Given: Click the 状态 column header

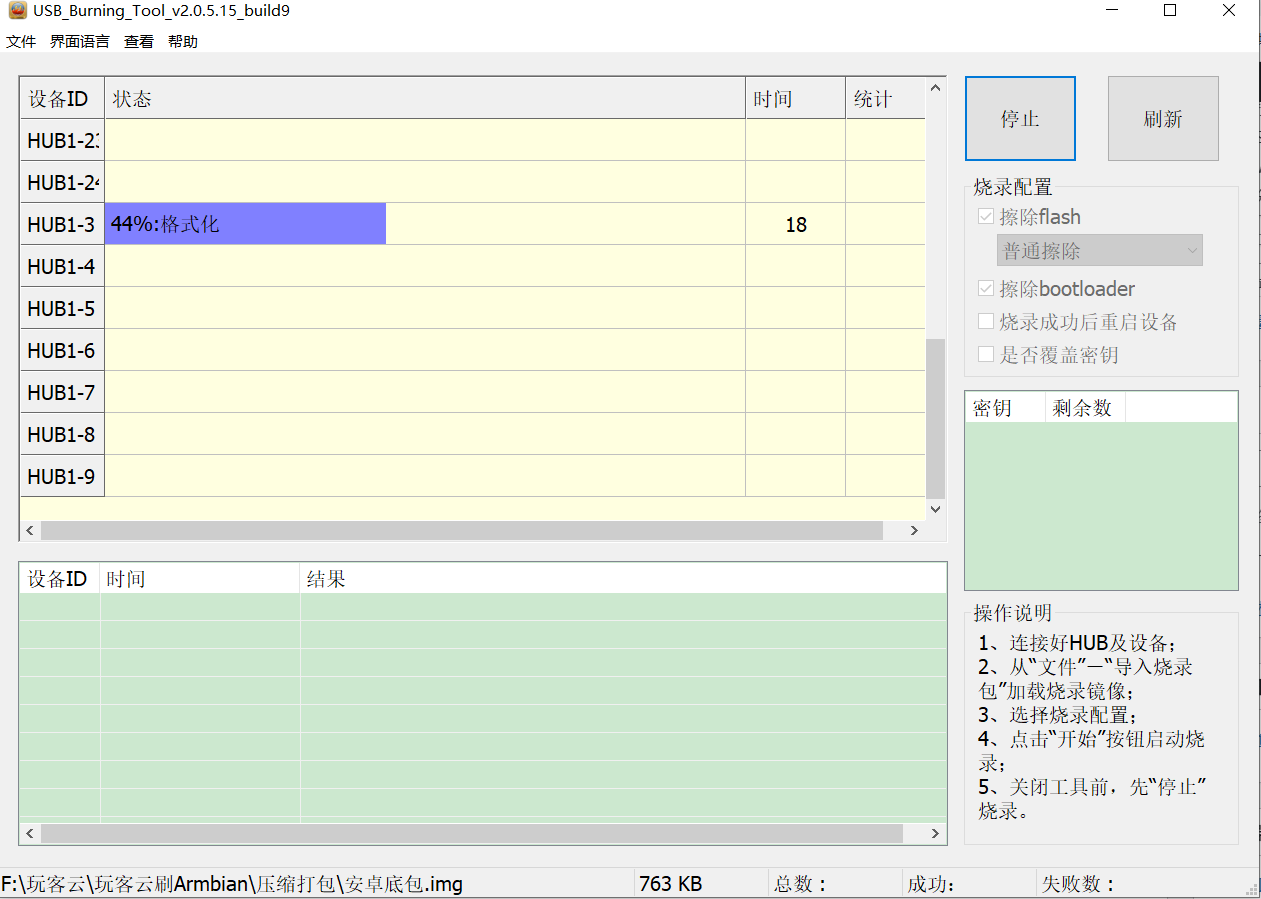Looking at the screenshot, I should point(425,99).
